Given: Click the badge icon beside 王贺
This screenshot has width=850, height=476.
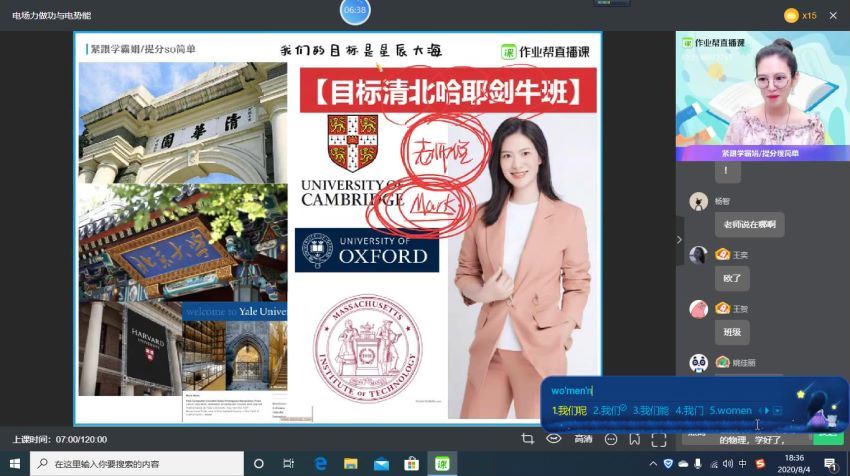Looking at the screenshot, I should [722, 308].
